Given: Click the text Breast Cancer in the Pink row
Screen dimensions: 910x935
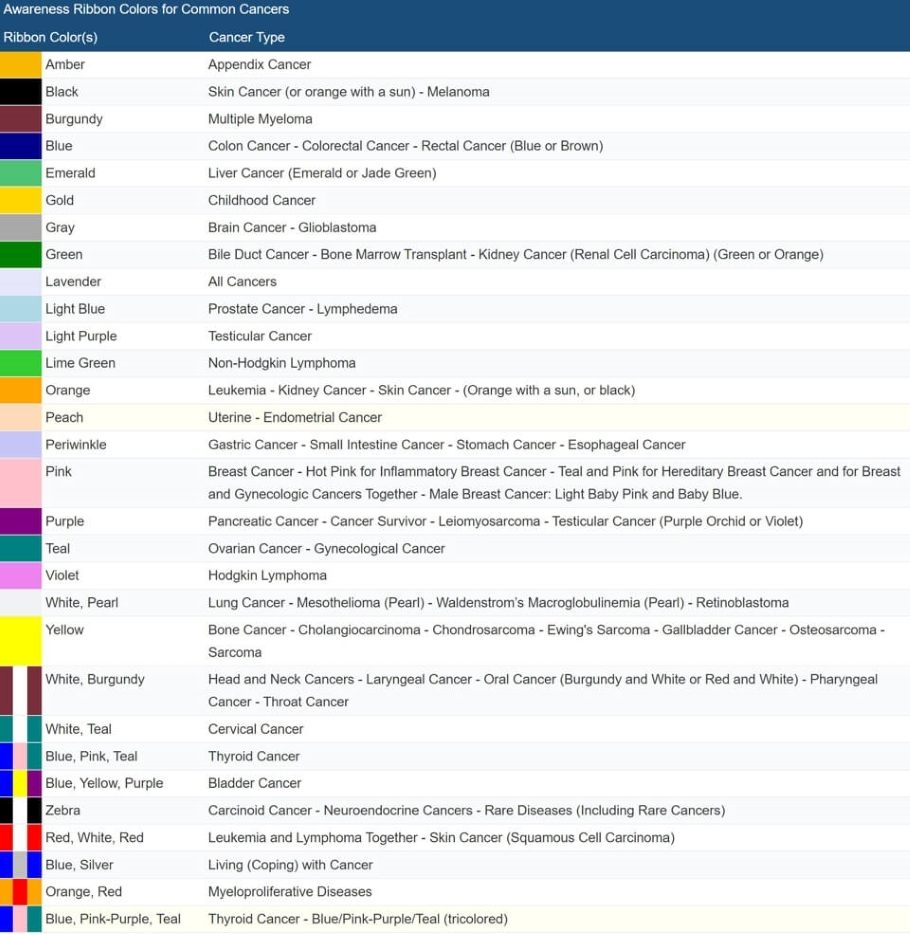Looking at the screenshot, I should [242, 471].
